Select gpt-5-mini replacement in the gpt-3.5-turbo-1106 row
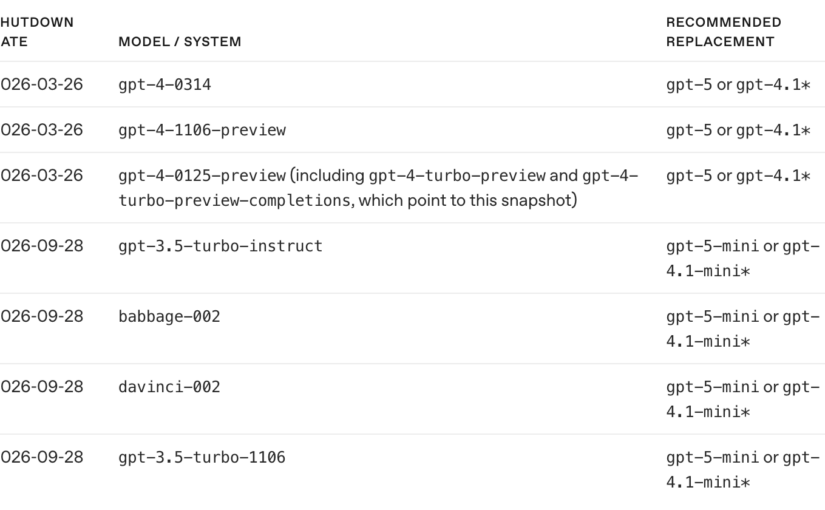Image resolution: width=825 pixels, height=510 pixels. pos(713,457)
